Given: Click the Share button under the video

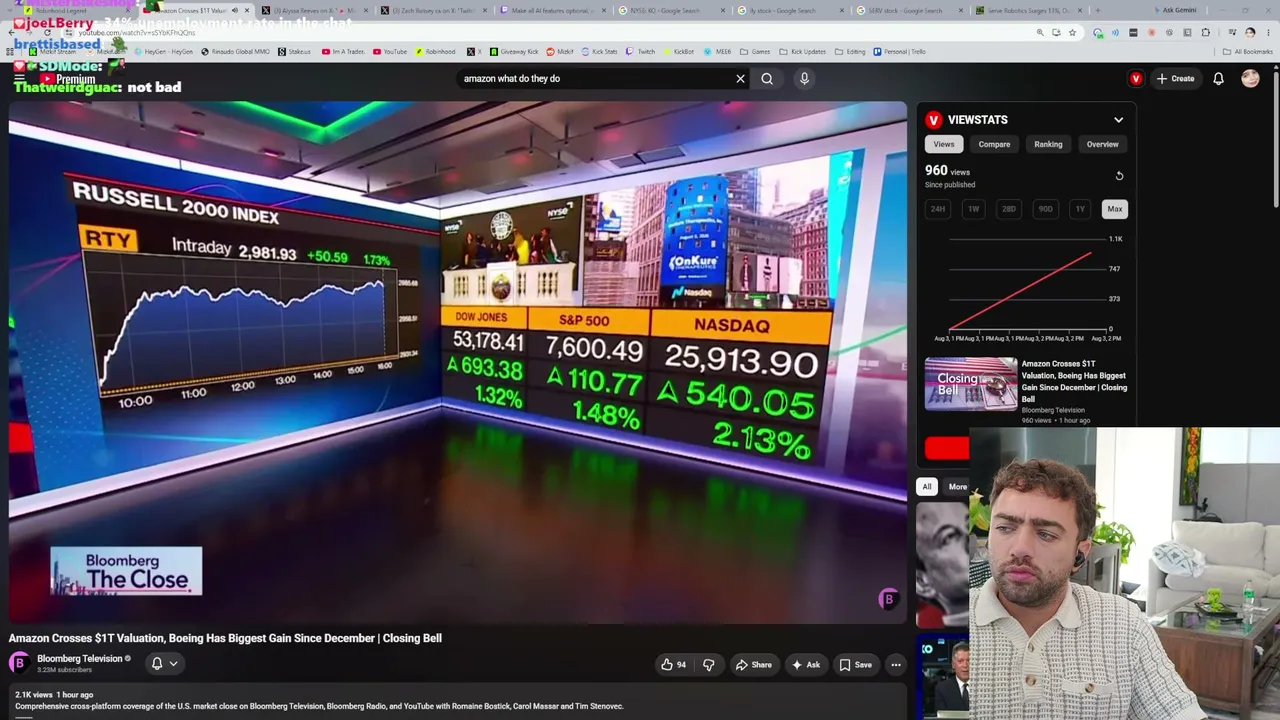Looking at the screenshot, I should point(753,665).
